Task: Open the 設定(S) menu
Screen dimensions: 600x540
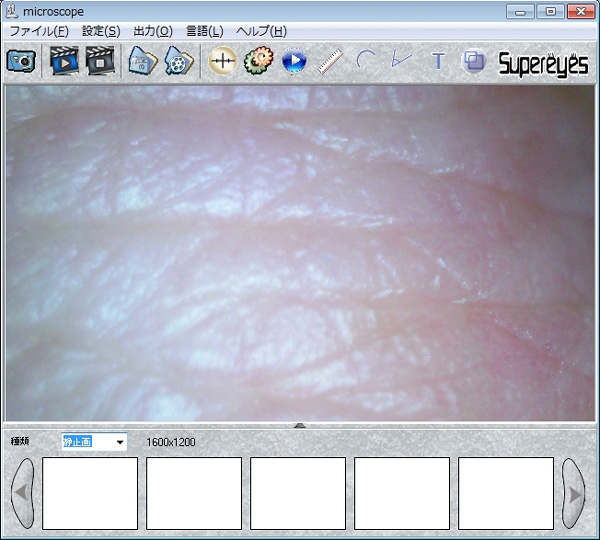Action: [x=101, y=31]
